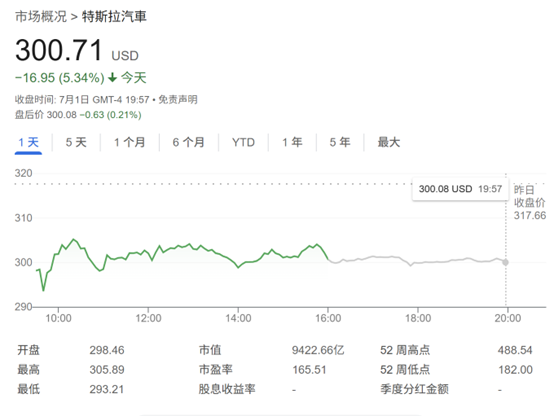This screenshot has width=554, height=416.
Task: Select the 1 天 time range tab
Action: (28, 142)
